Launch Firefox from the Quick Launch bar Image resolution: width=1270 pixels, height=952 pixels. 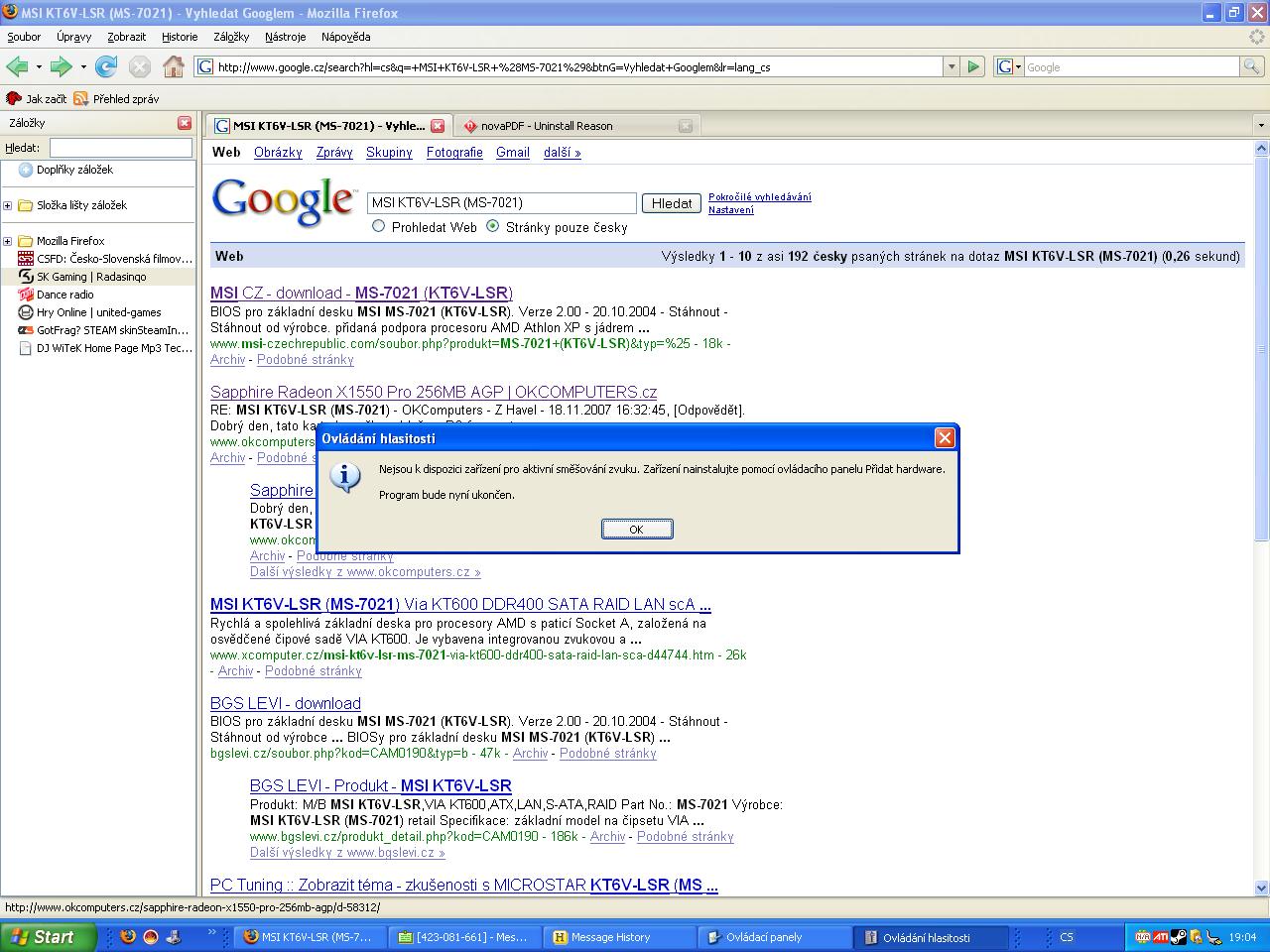coord(127,936)
